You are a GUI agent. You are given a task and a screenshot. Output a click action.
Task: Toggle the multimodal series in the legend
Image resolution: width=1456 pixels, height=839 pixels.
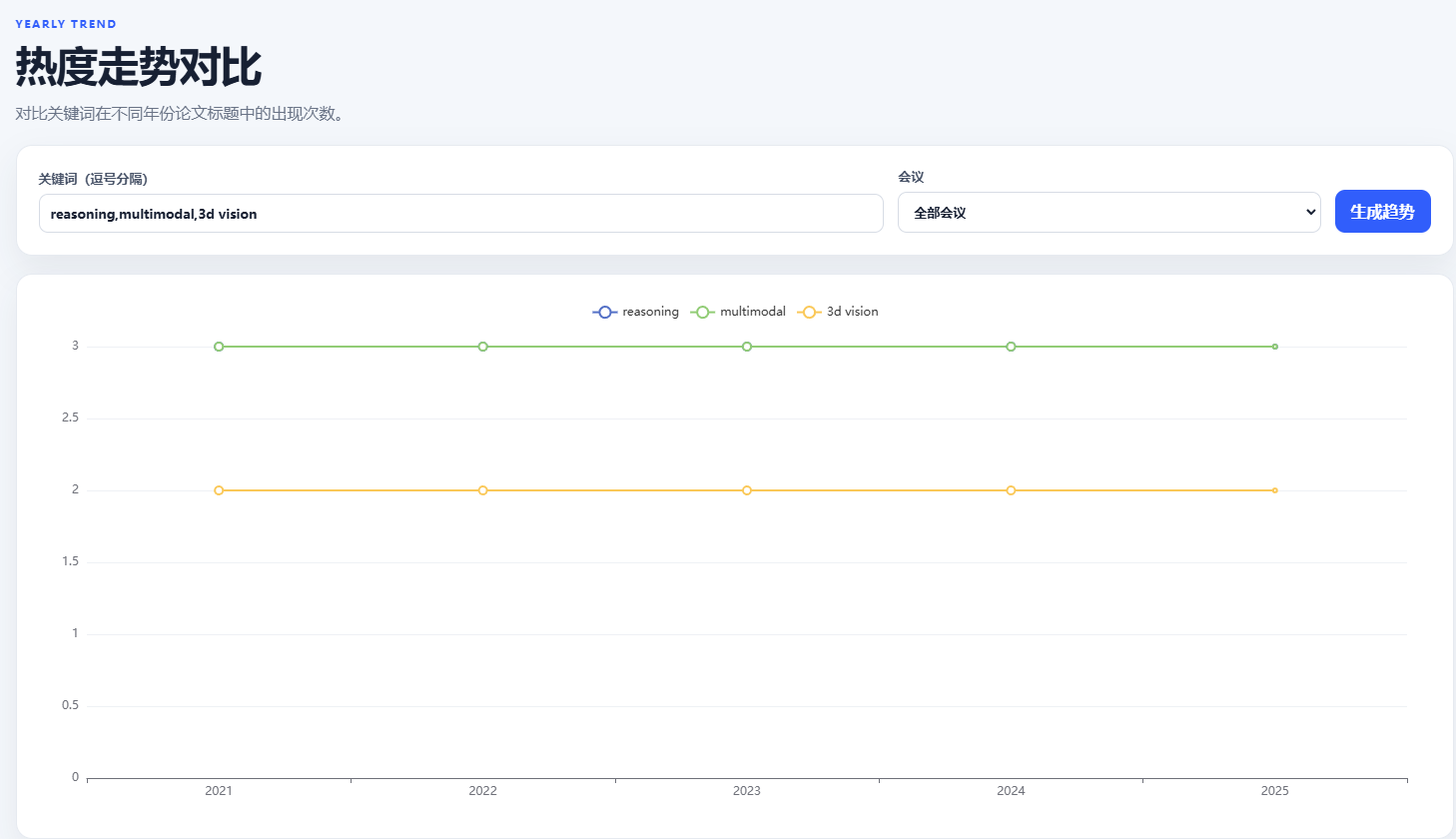[x=738, y=312]
